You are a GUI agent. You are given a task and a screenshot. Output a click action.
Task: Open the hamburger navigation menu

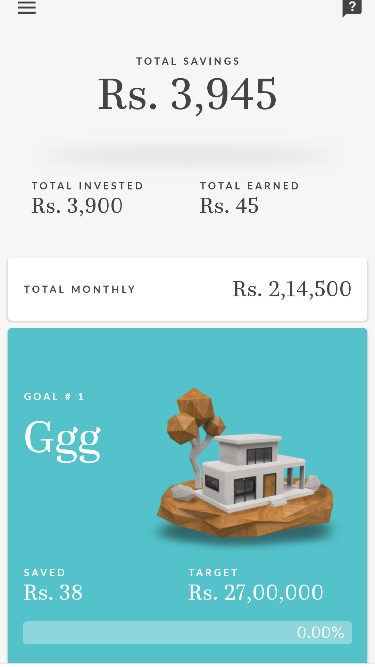click(27, 7)
